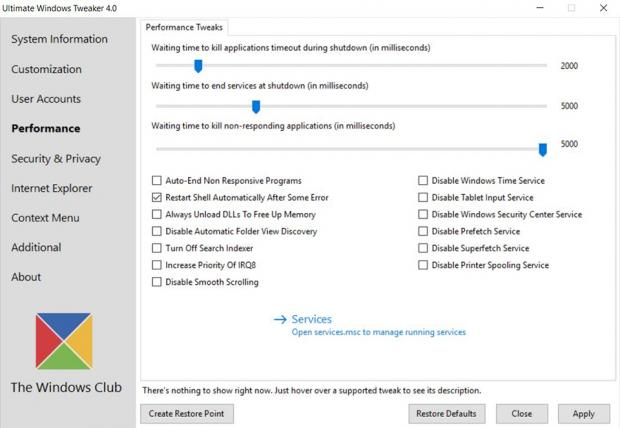Select Internet Explorer in sidebar
The image size is (620, 428).
pos(51,188)
